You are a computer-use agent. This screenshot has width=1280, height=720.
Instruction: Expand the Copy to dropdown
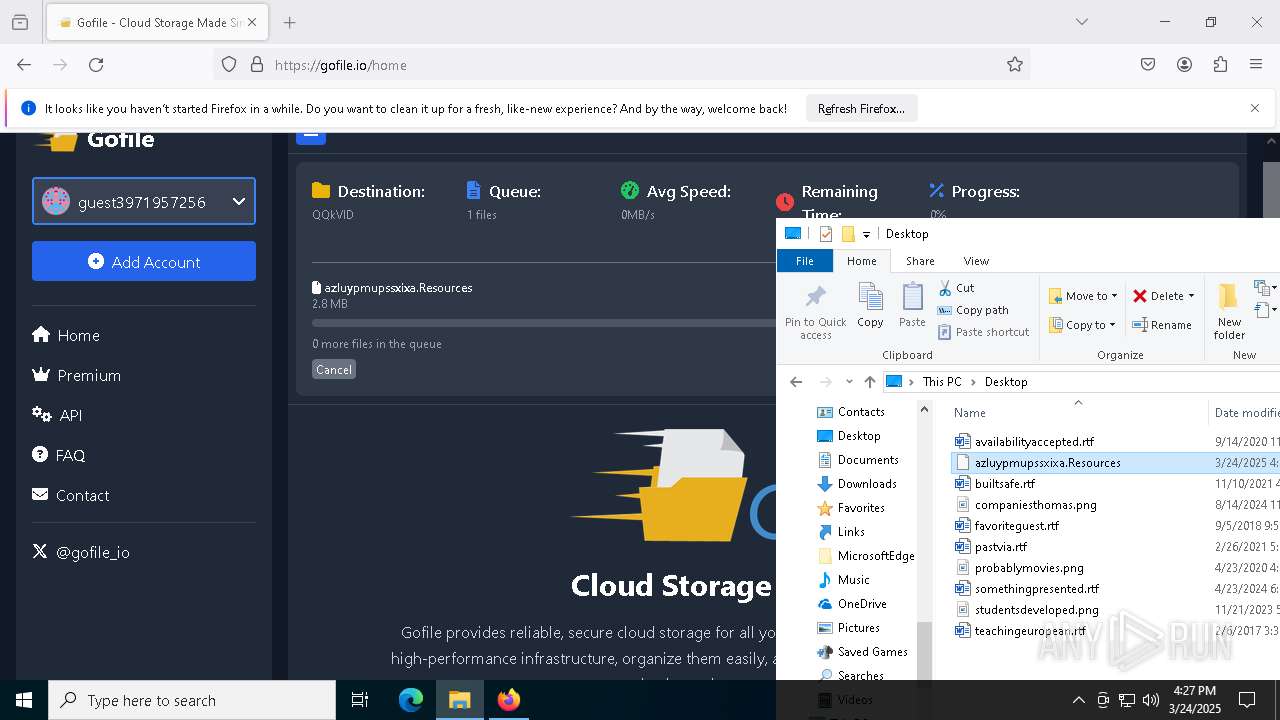[x=1083, y=325]
